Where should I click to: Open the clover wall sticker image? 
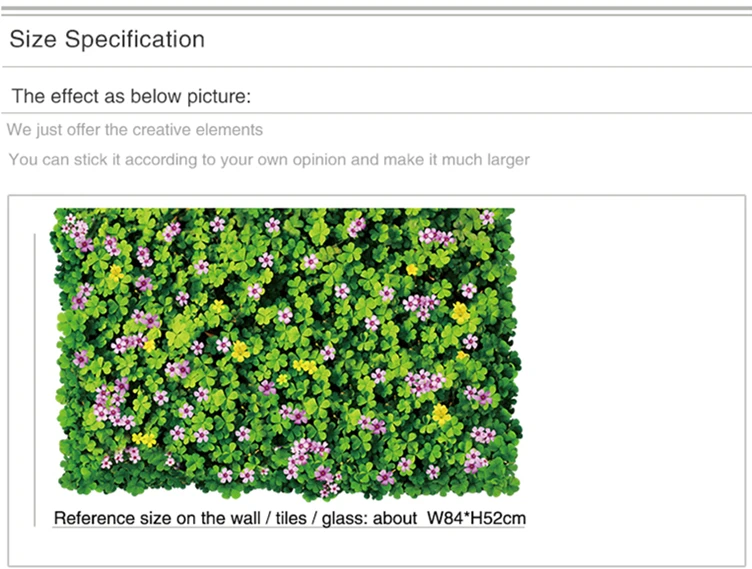pos(287,354)
